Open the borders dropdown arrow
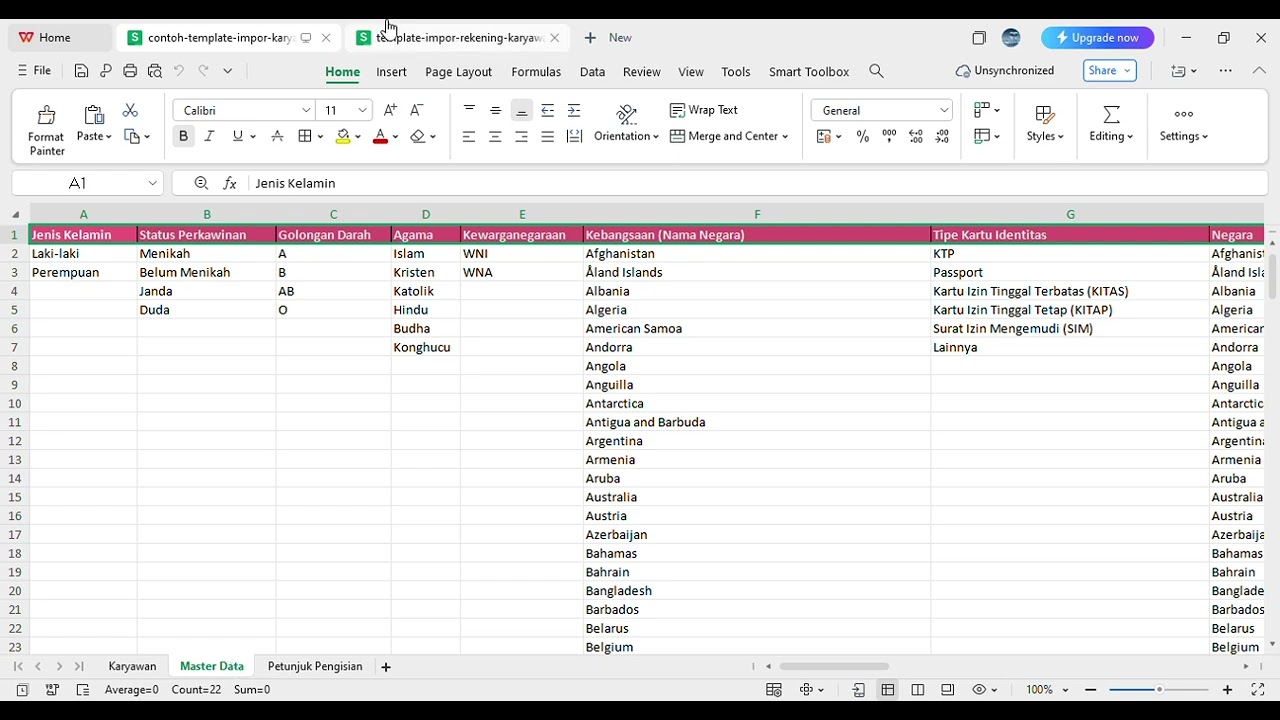 [320, 136]
